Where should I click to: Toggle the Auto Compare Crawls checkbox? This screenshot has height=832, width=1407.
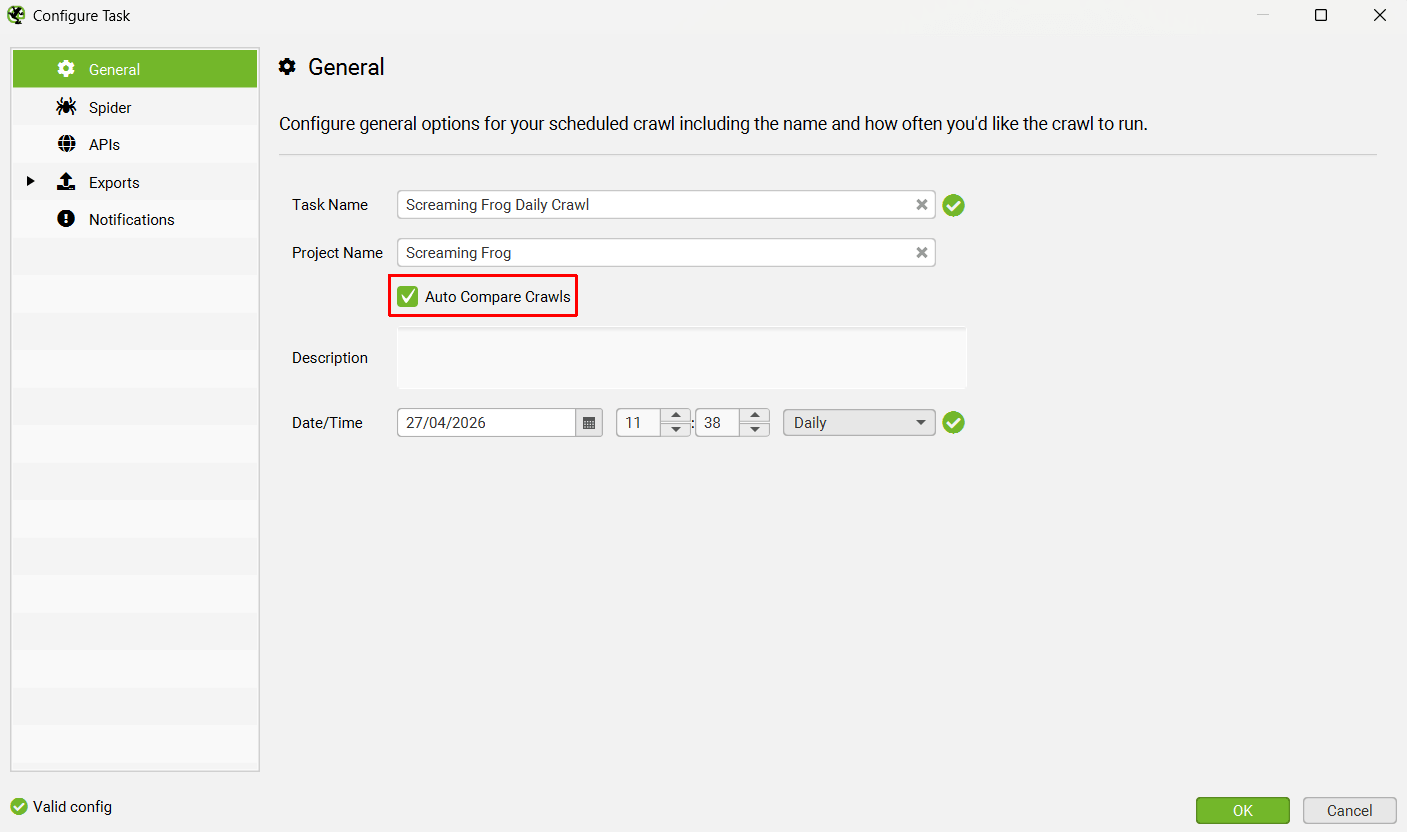408,296
